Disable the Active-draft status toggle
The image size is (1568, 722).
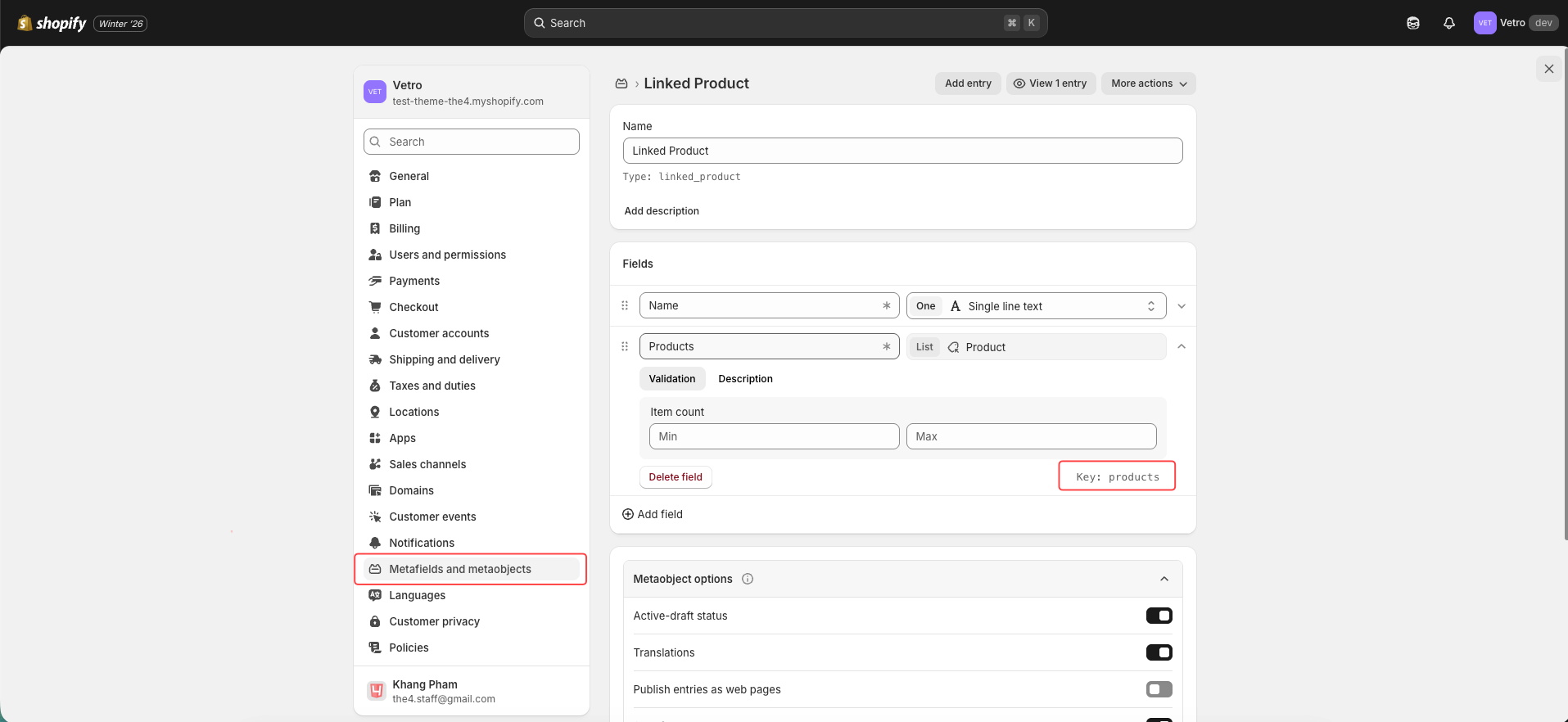pyautogui.click(x=1159, y=616)
